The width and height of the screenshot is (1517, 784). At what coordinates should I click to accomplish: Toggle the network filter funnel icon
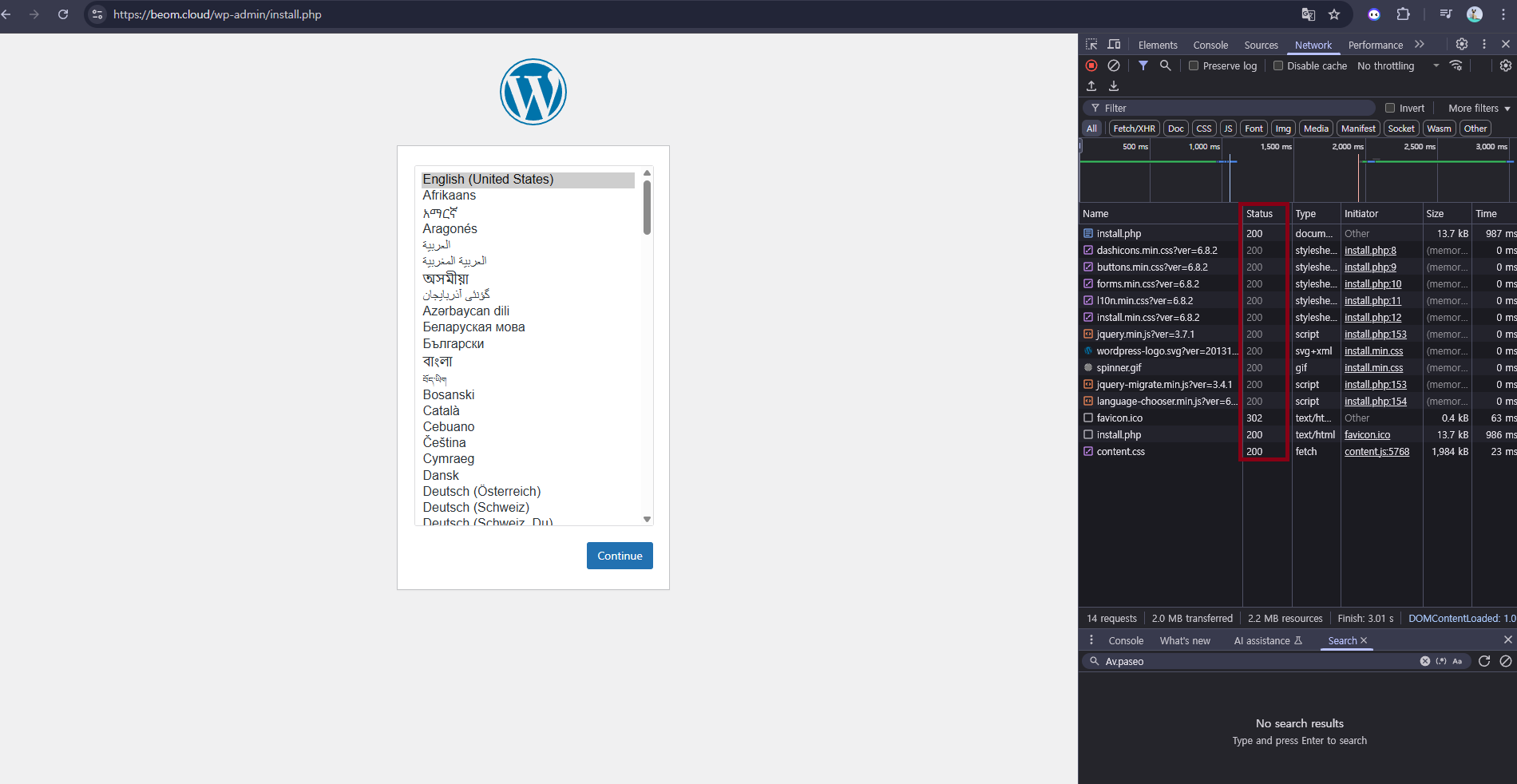pos(1143,65)
